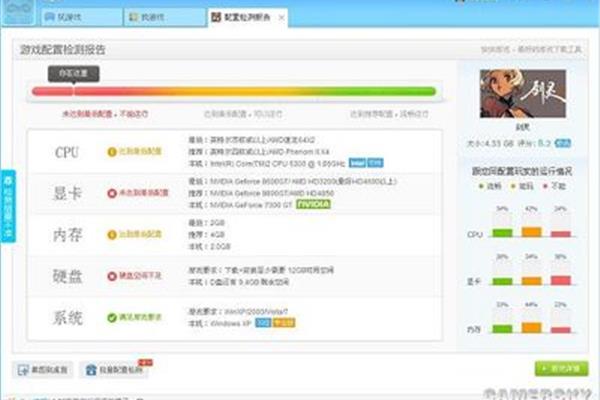Click the 系统 row heading

tap(67, 318)
